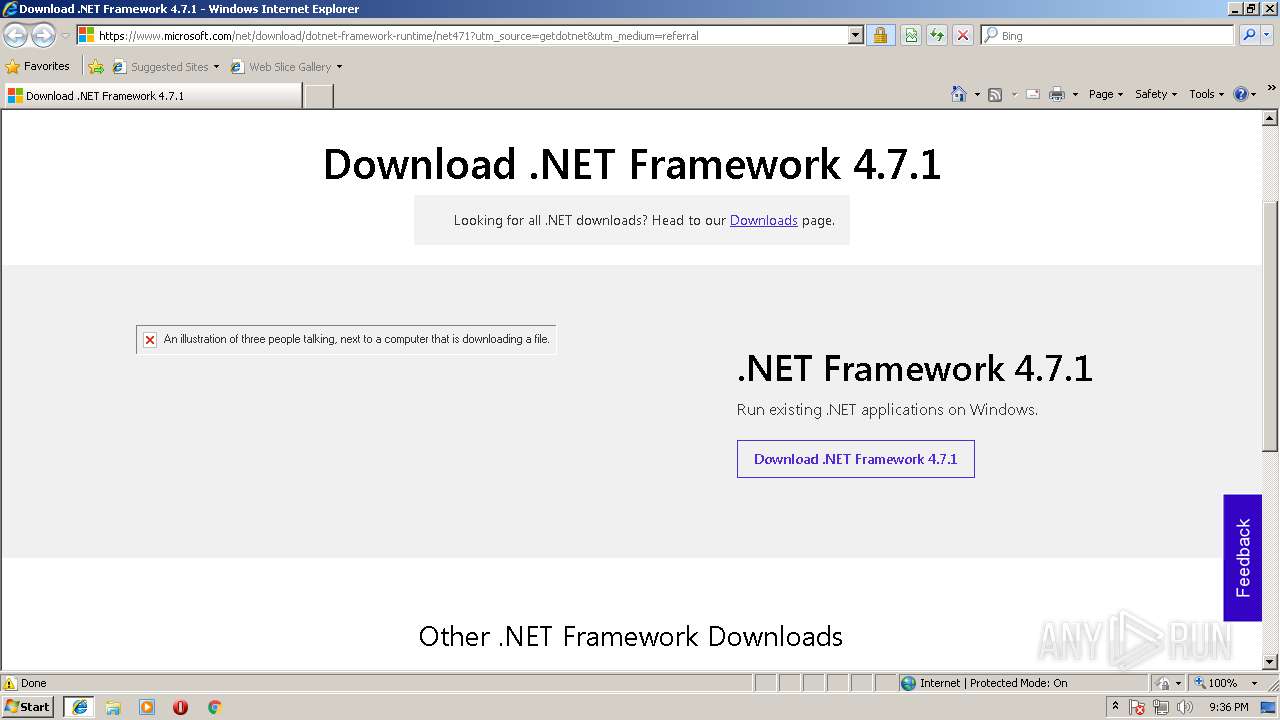Follow the Downloads link

[x=764, y=220]
